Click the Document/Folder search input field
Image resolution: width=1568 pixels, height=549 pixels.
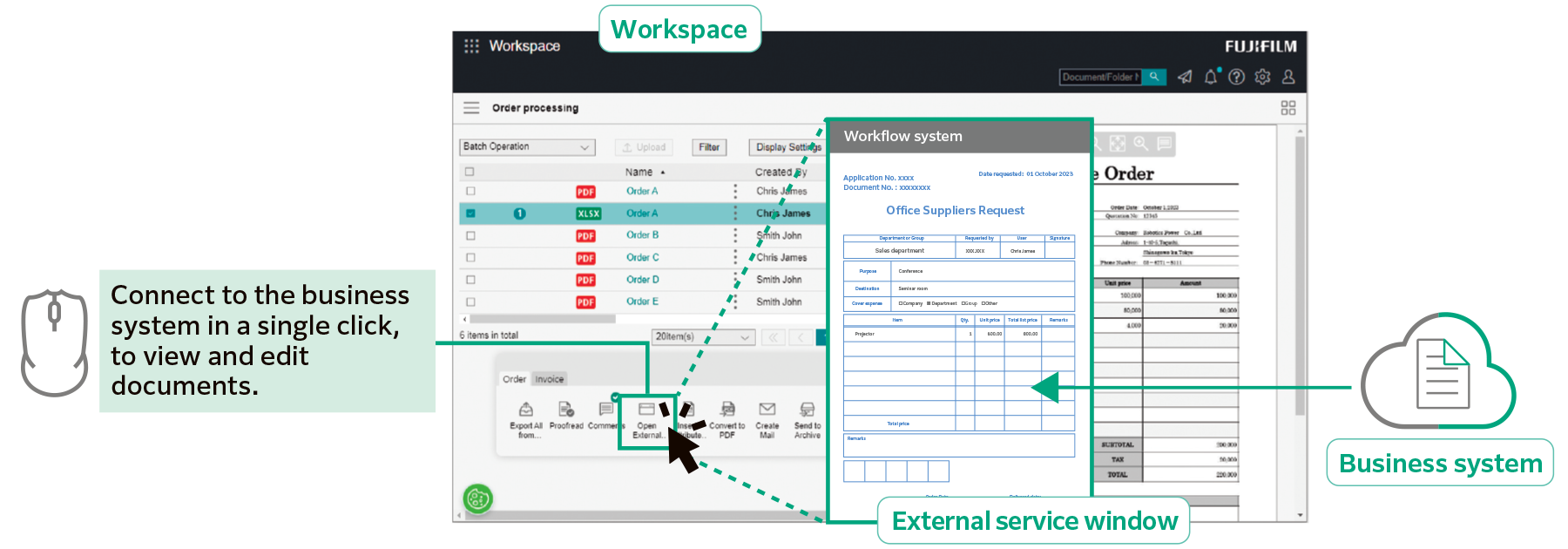1099,78
